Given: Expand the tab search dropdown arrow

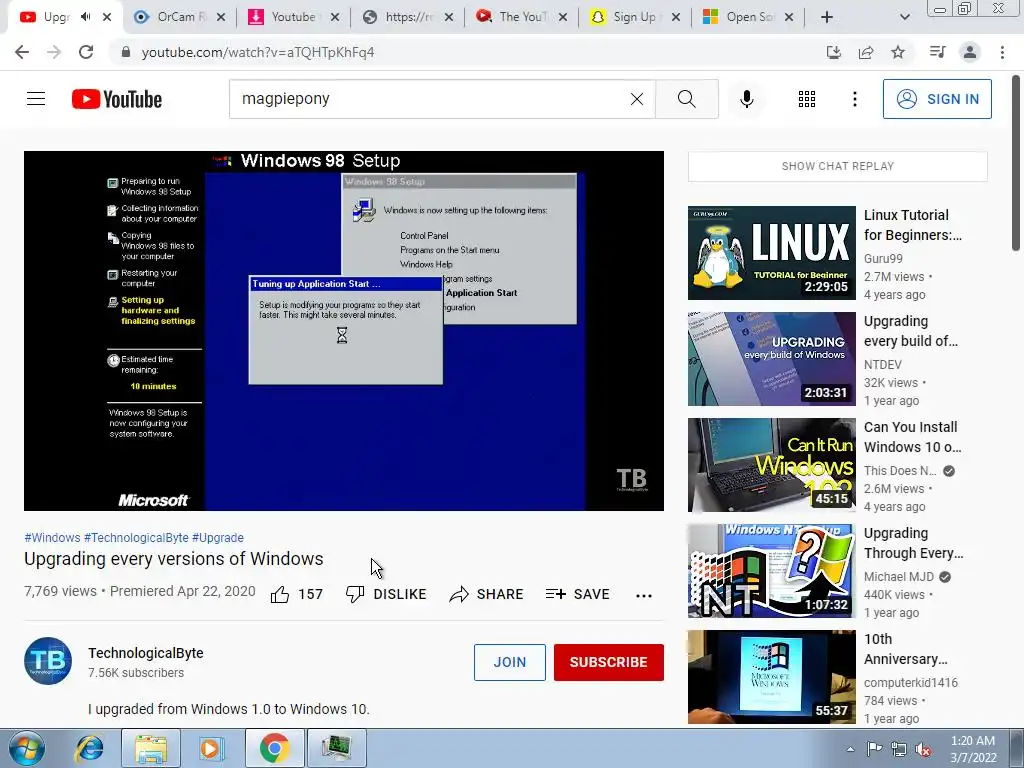Looking at the screenshot, I should tap(904, 17).
